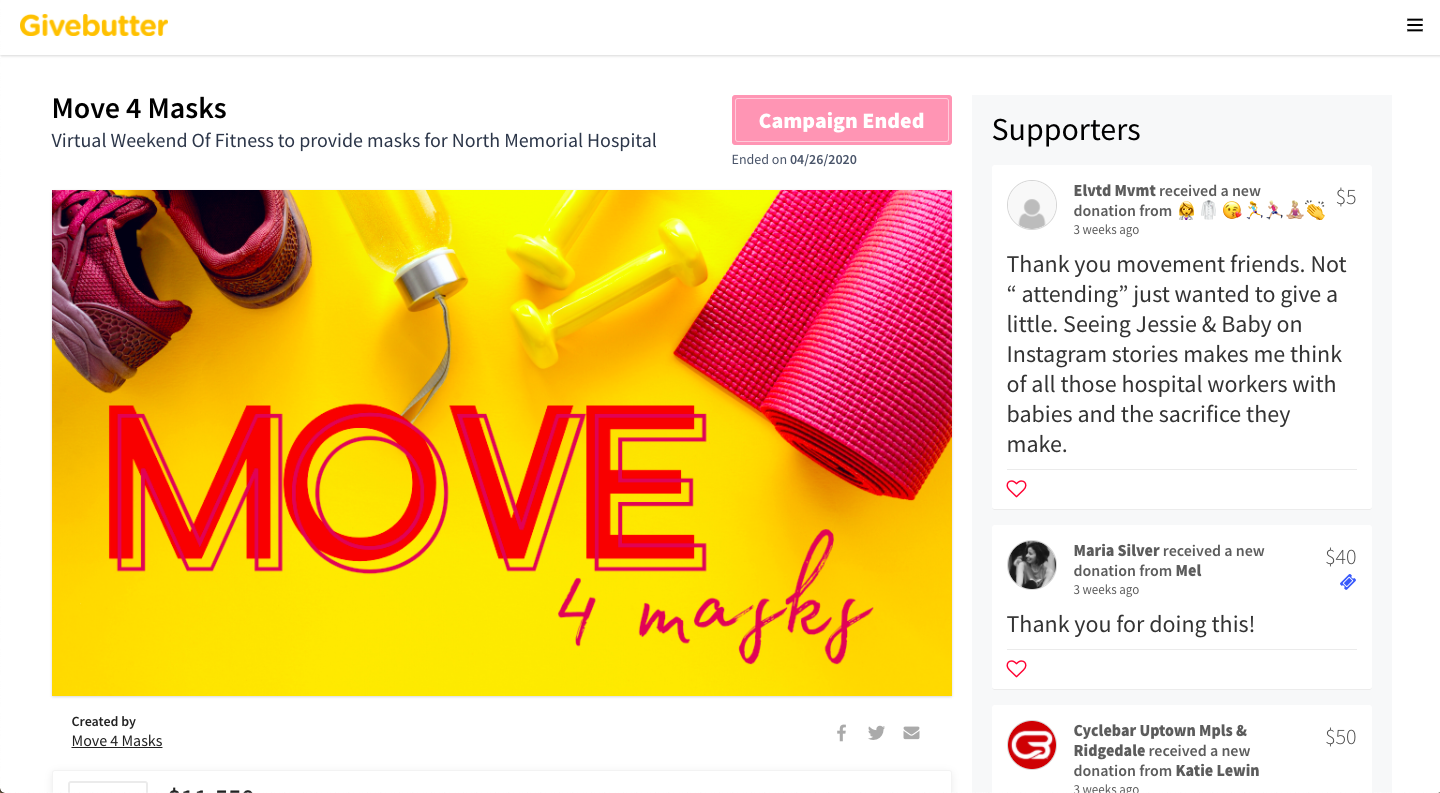The width and height of the screenshot is (1440, 793).
Task: Click the Elvtd Mvmt supporter name
Action: click(1114, 190)
